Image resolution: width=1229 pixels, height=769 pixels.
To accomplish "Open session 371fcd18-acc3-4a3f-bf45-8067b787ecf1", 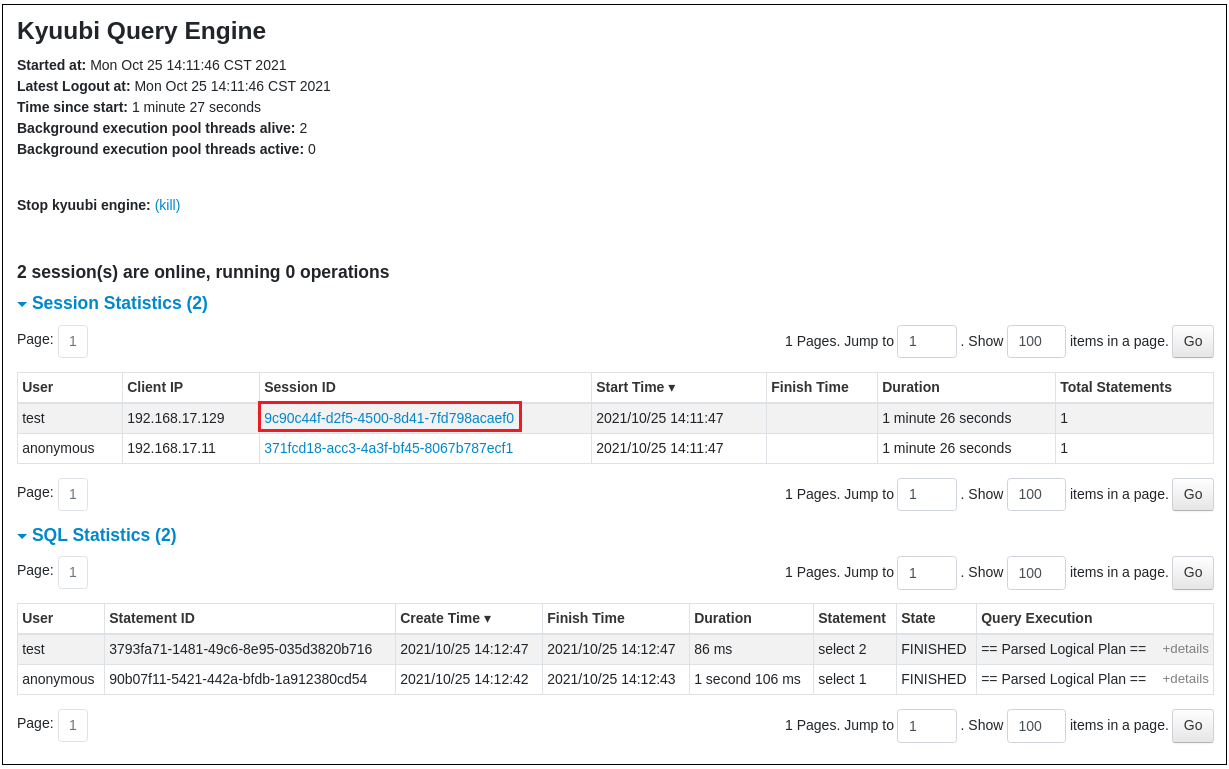I will [388, 448].
